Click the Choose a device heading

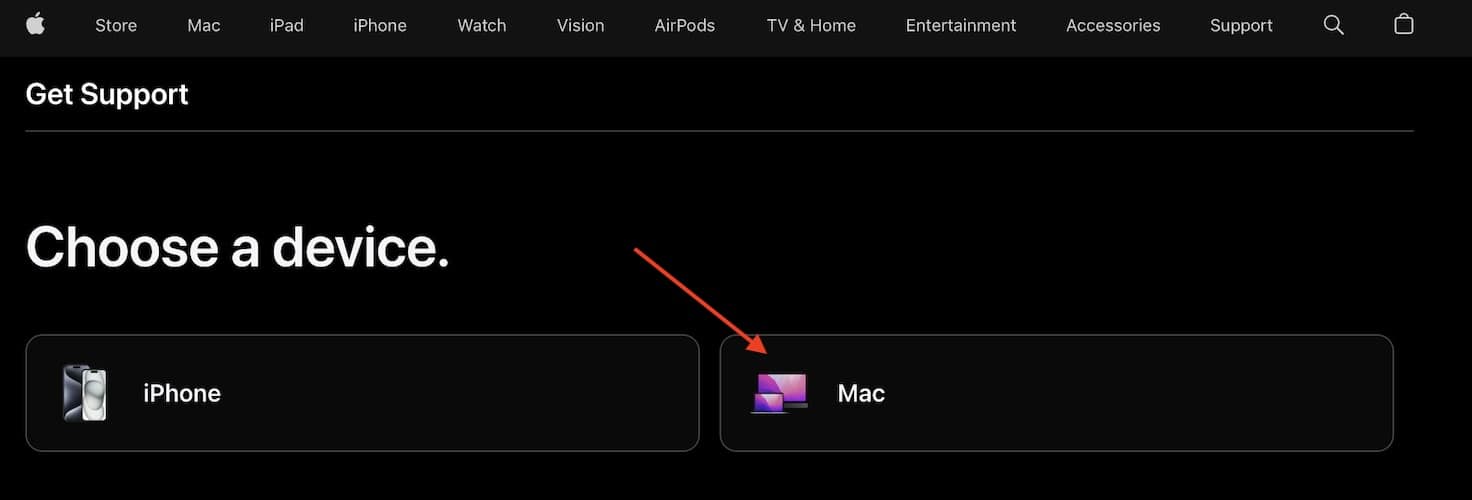click(x=237, y=246)
